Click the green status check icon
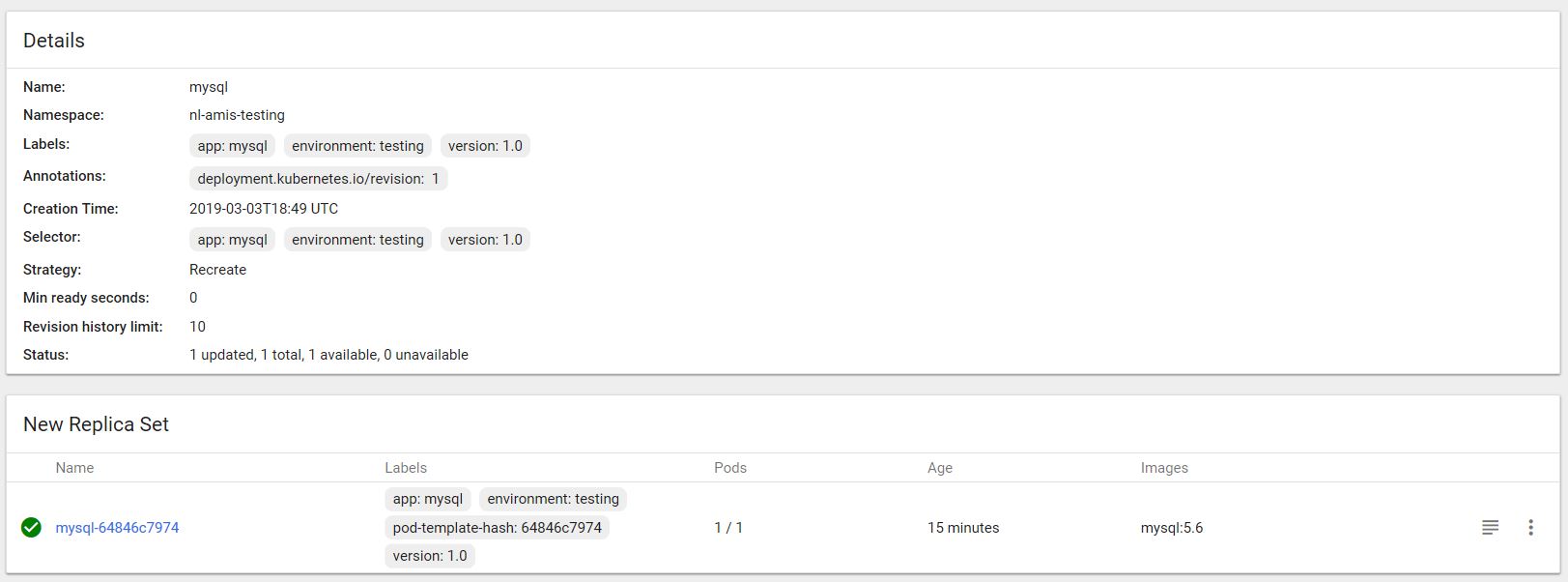Image resolution: width=1568 pixels, height=582 pixels. pos(31,528)
